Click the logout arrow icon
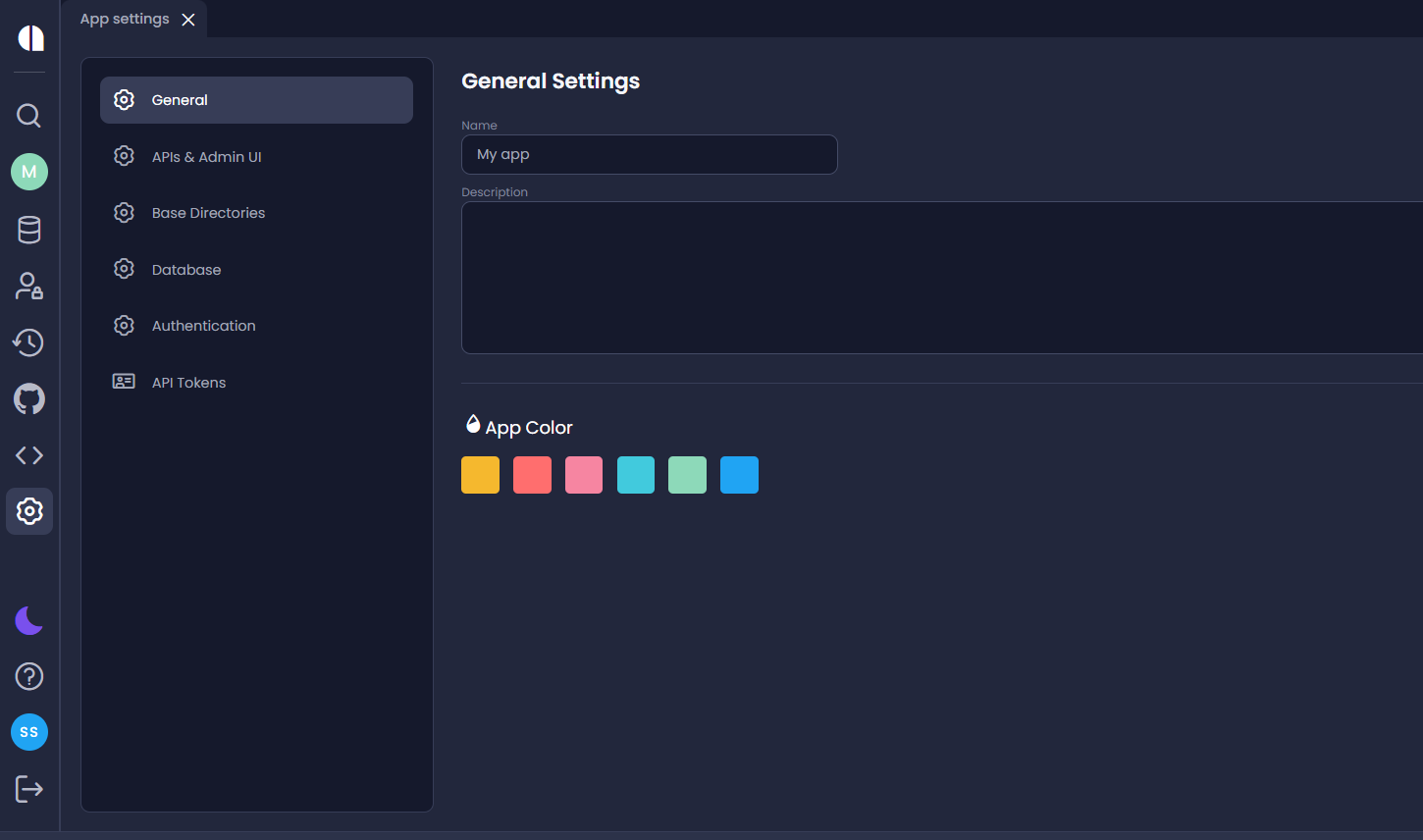Image resolution: width=1423 pixels, height=840 pixels. click(x=29, y=789)
